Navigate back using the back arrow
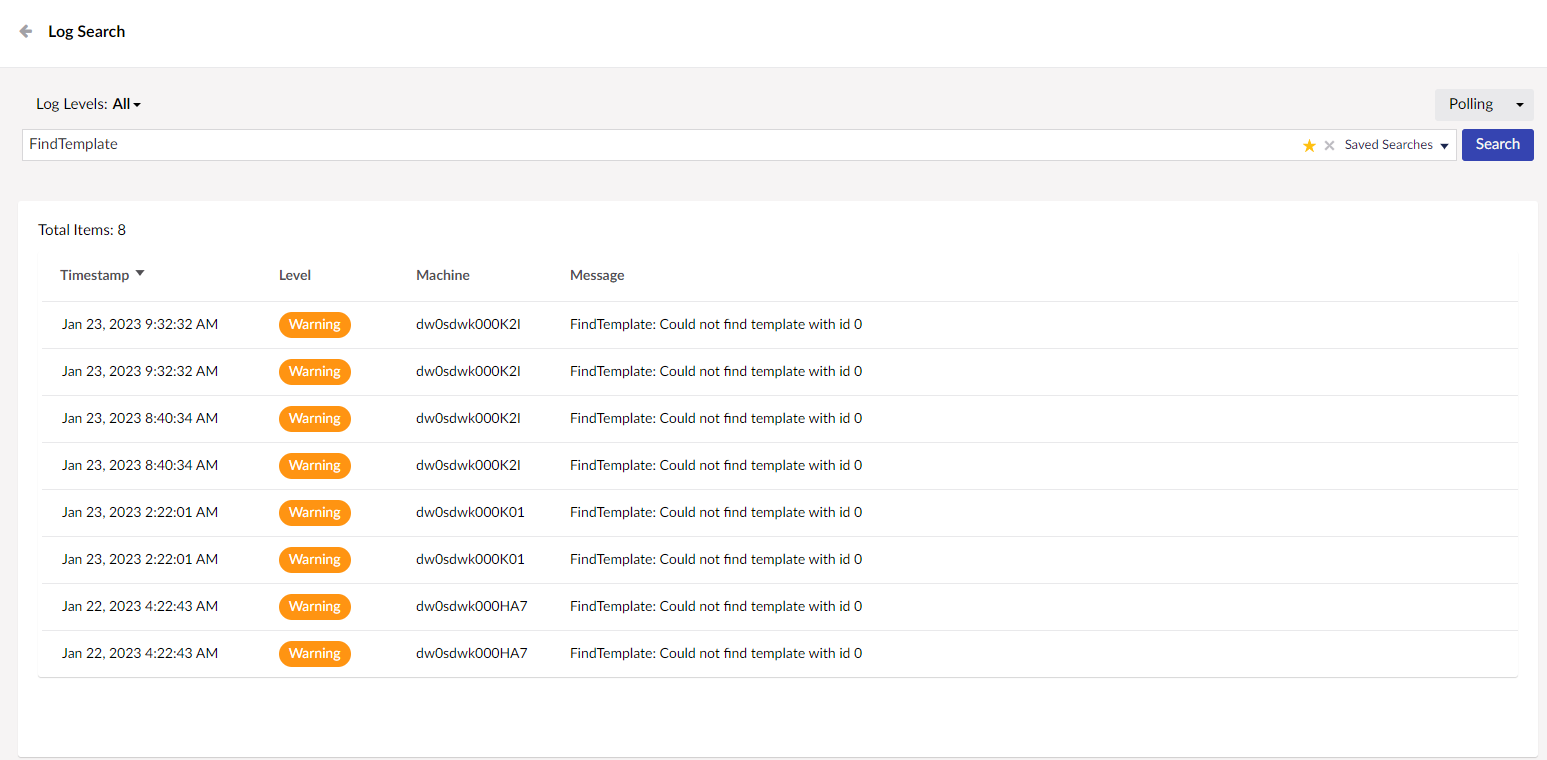 [x=27, y=31]
